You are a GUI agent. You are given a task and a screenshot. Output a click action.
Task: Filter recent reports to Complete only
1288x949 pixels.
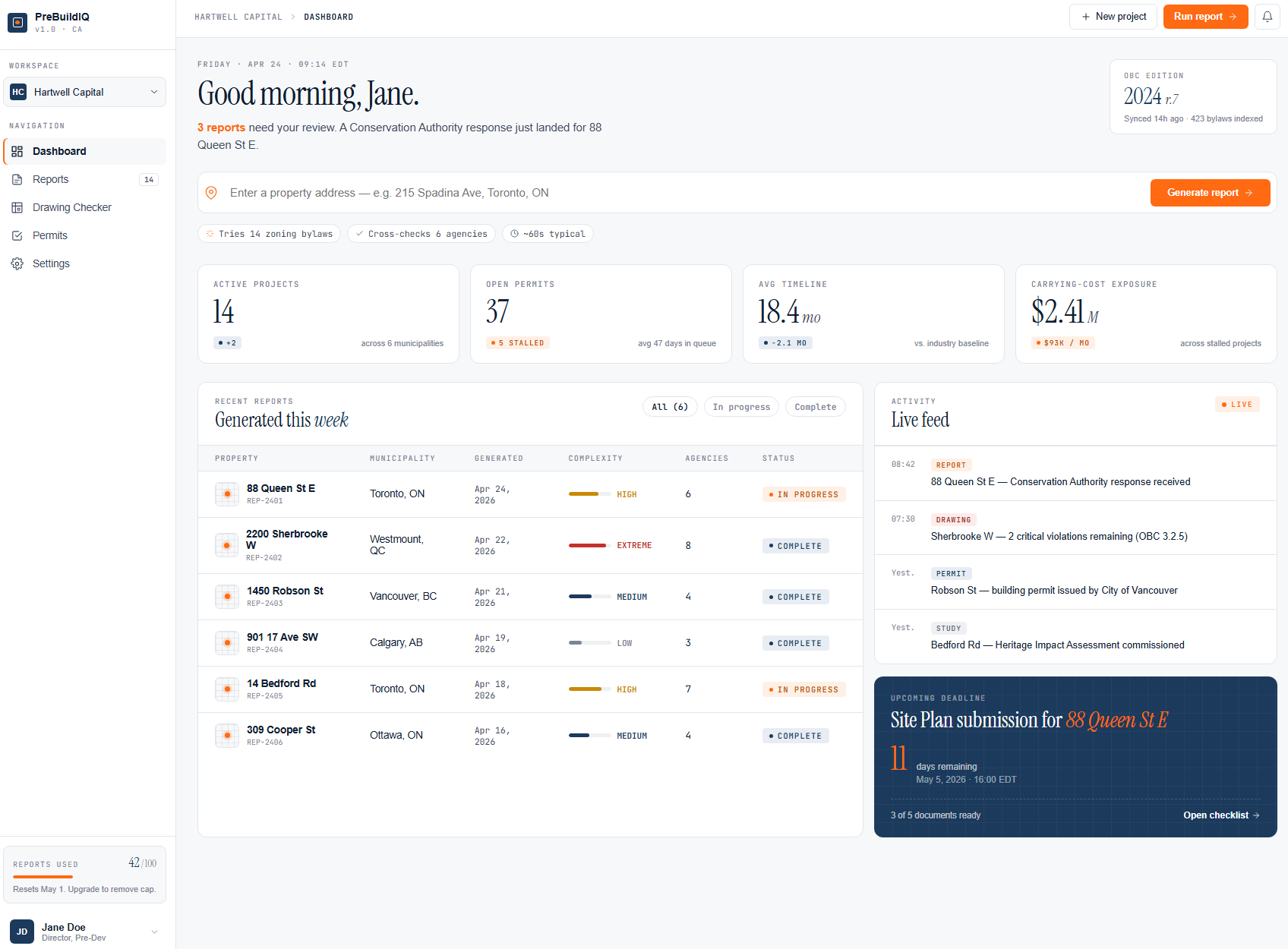click(x=815, y=406)
